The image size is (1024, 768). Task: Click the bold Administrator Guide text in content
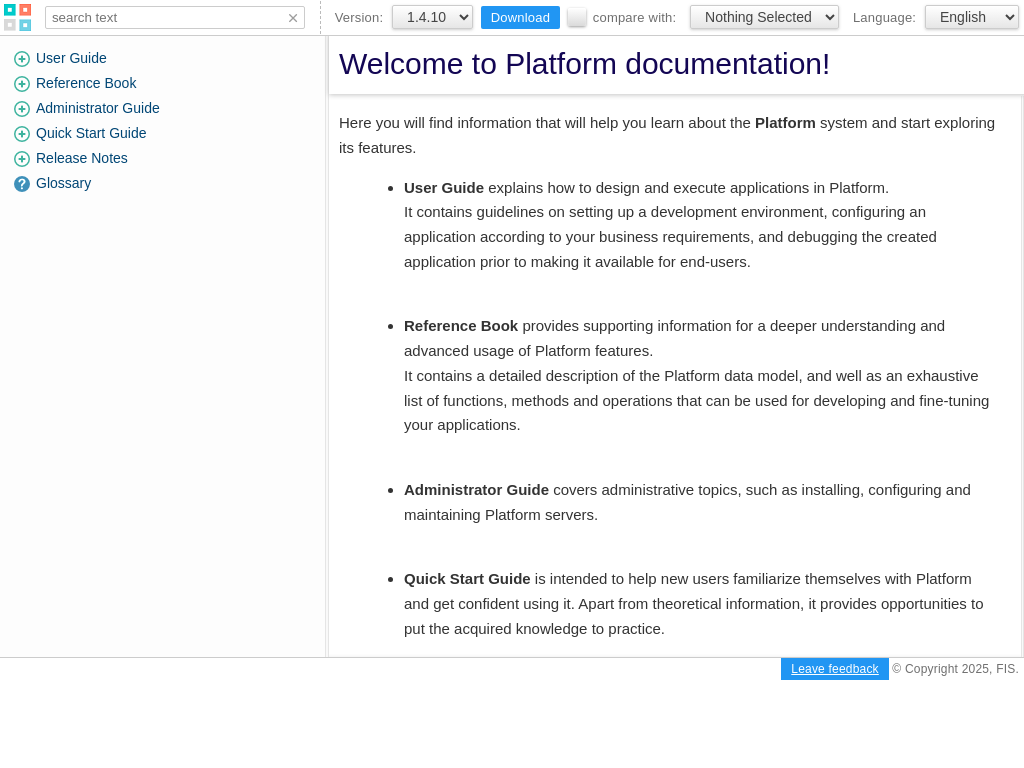click(477, 490)
